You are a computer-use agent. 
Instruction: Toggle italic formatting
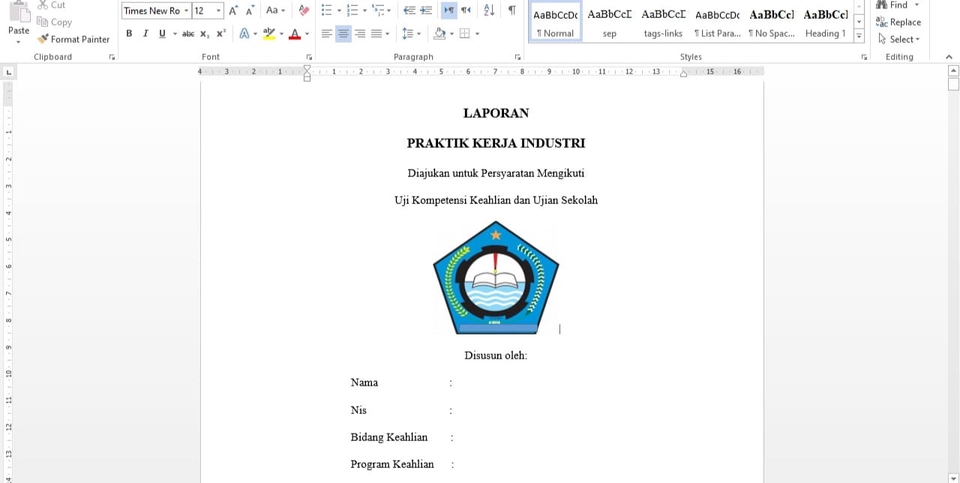[x=145, y=34]
